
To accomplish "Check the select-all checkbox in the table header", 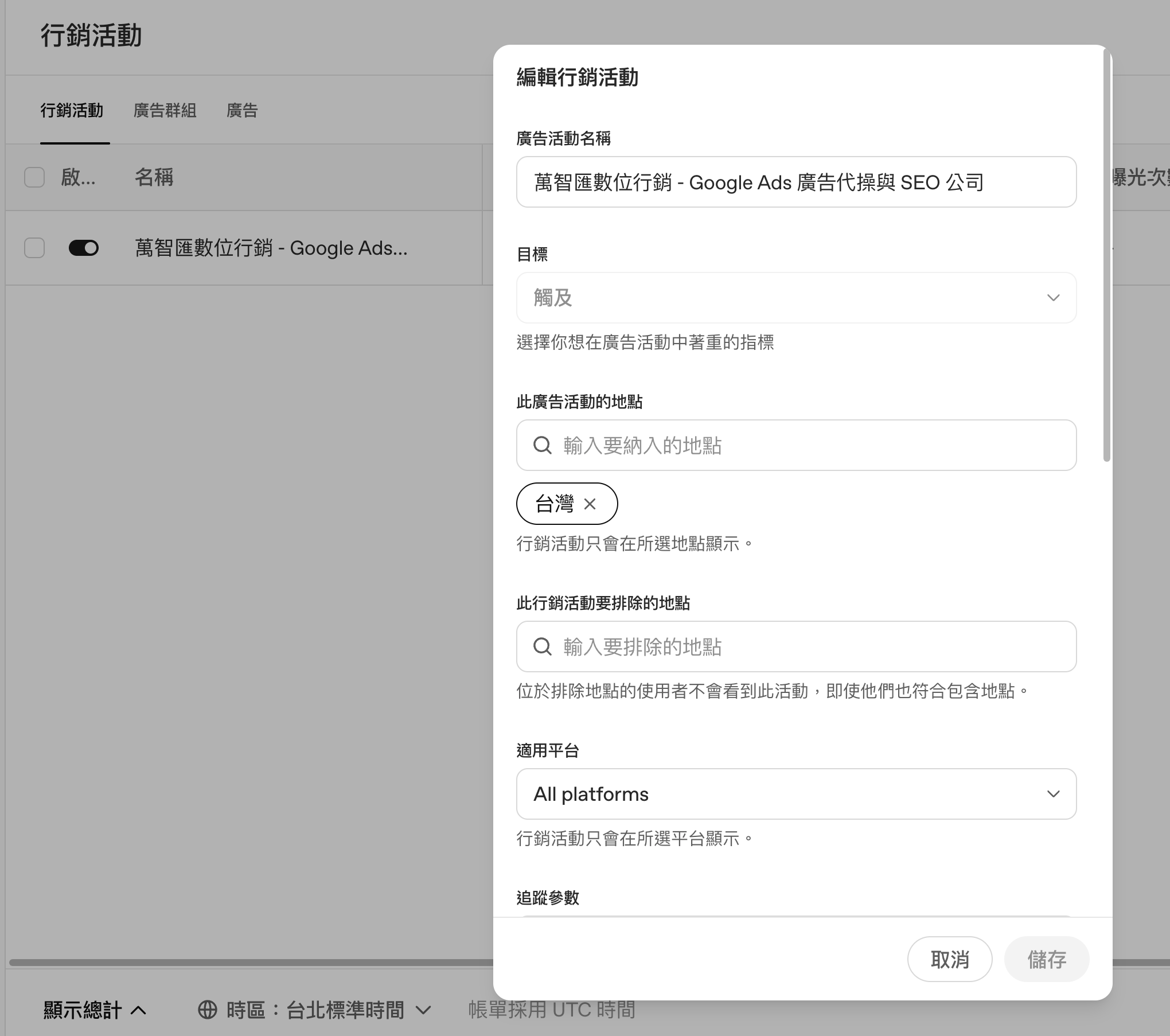I will pos(34,177).
